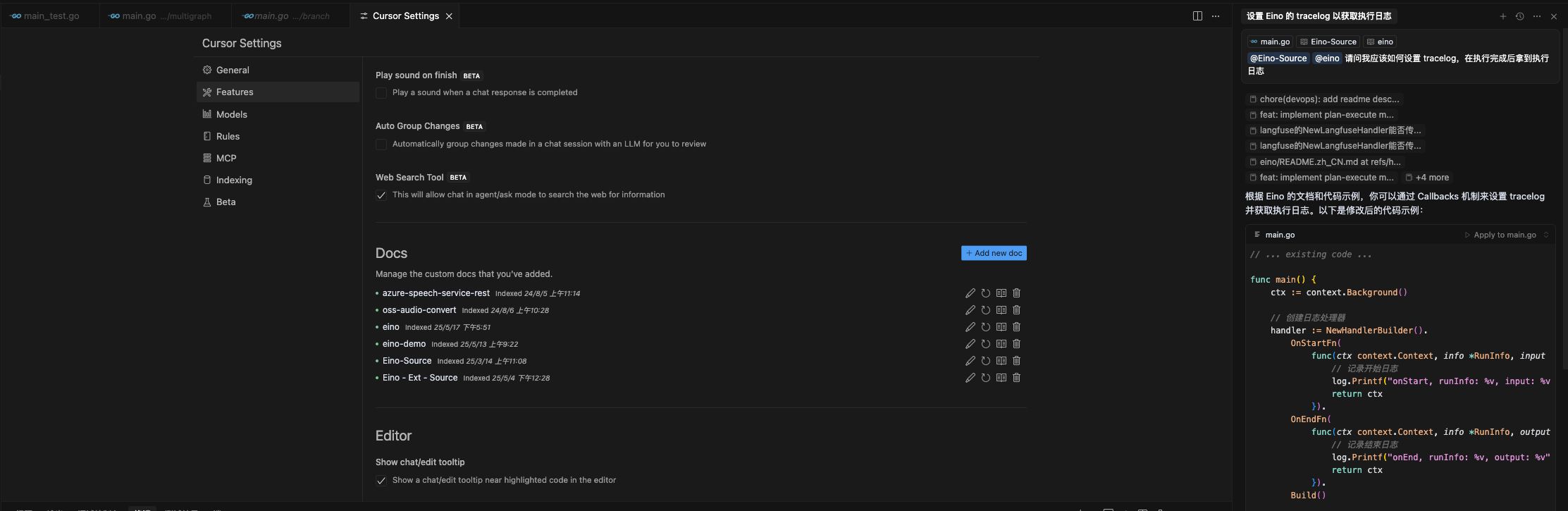
Task: Delete the azure-speech-service-rest doc
Action: tap(1017, 293)
